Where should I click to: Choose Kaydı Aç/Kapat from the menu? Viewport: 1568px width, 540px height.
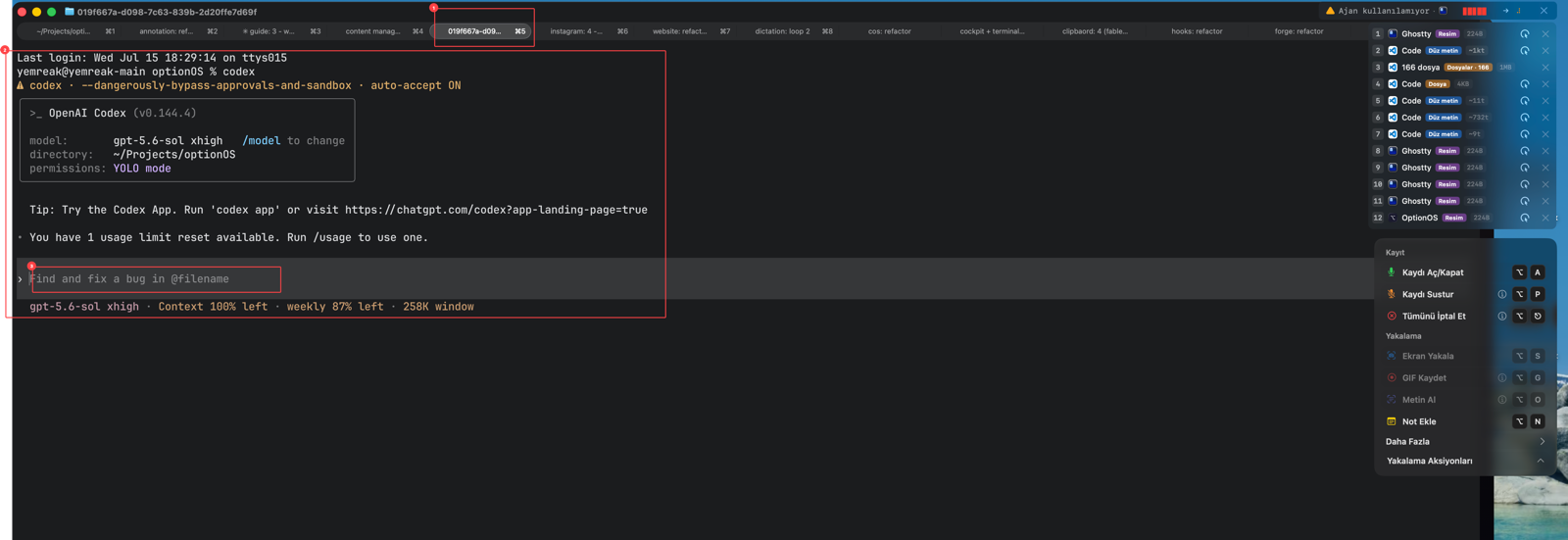coord(1465,272)
